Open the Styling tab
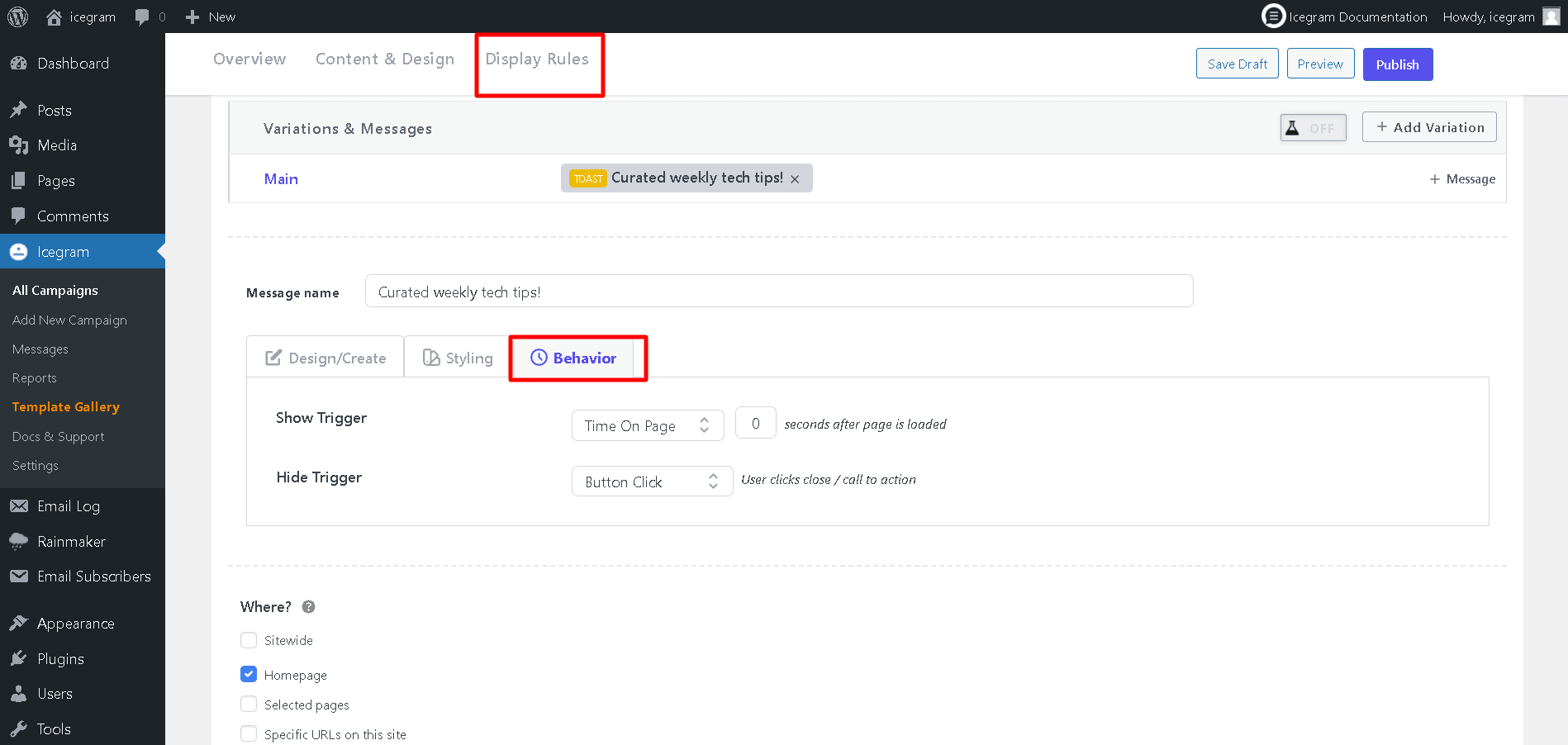Image resolution: width=1568 pixels, height=745 pixels. click(x=458, y=358)
